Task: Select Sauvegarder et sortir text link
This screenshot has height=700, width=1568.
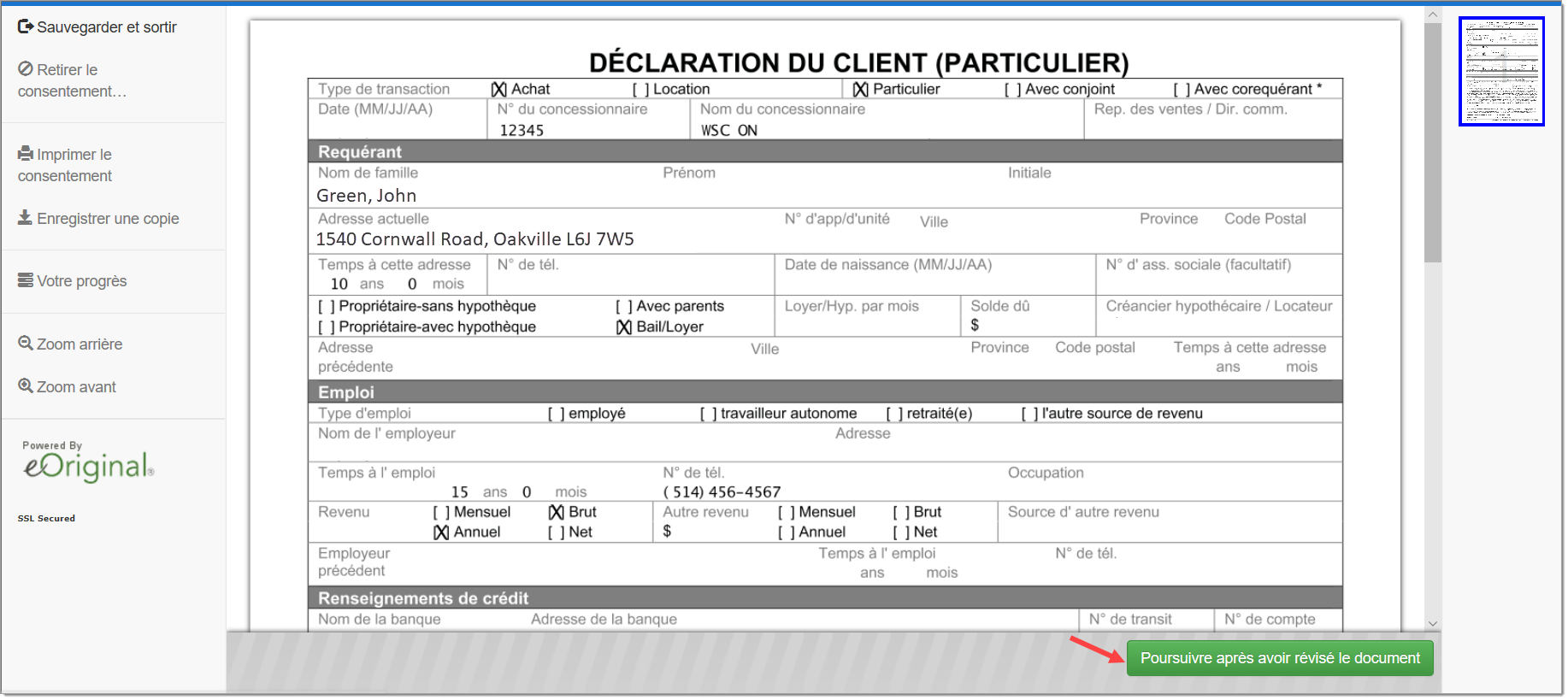Action: (x=107, y=27)
